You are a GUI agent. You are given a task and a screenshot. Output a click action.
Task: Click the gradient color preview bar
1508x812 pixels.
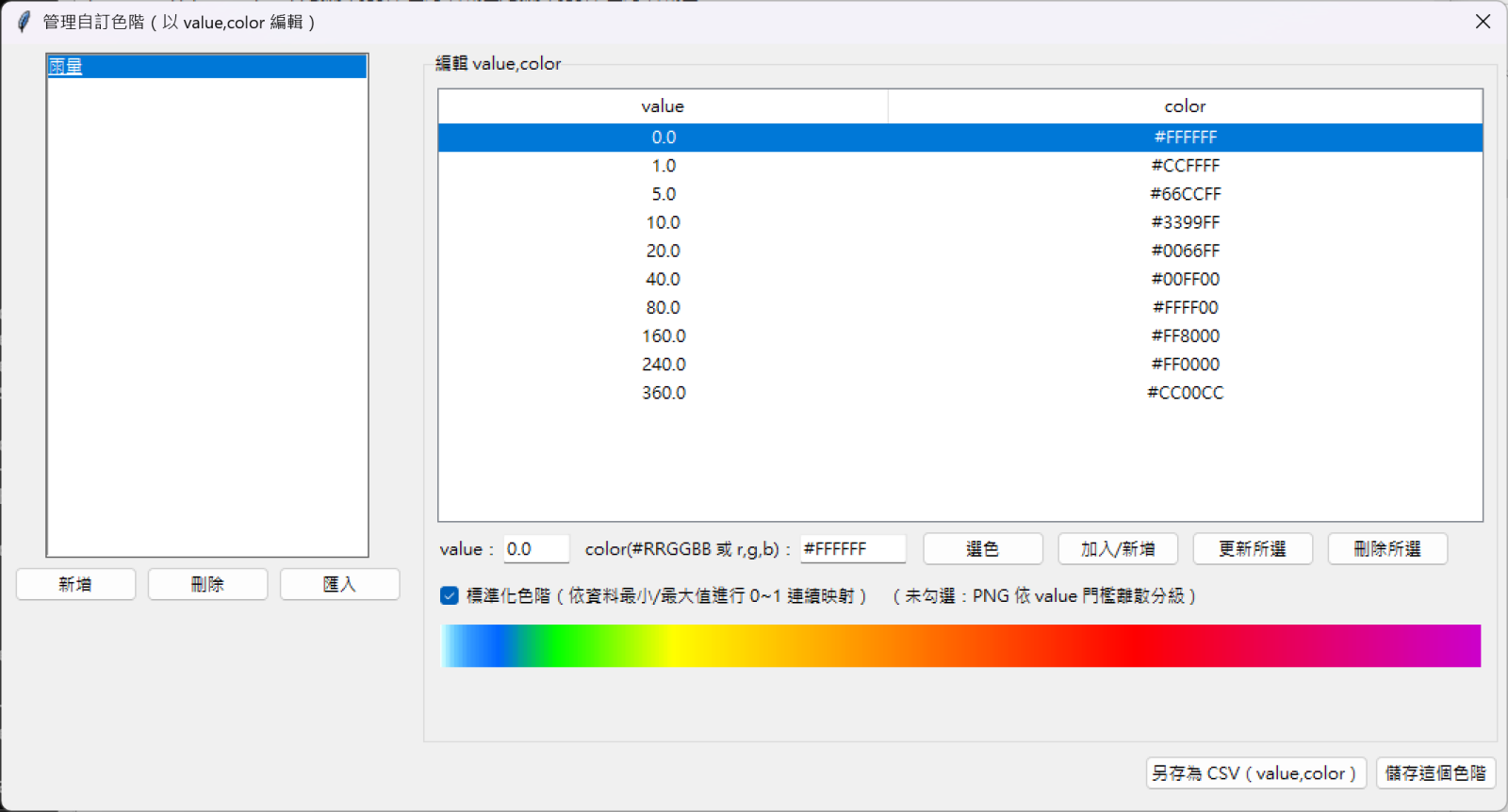coord(960,645)
